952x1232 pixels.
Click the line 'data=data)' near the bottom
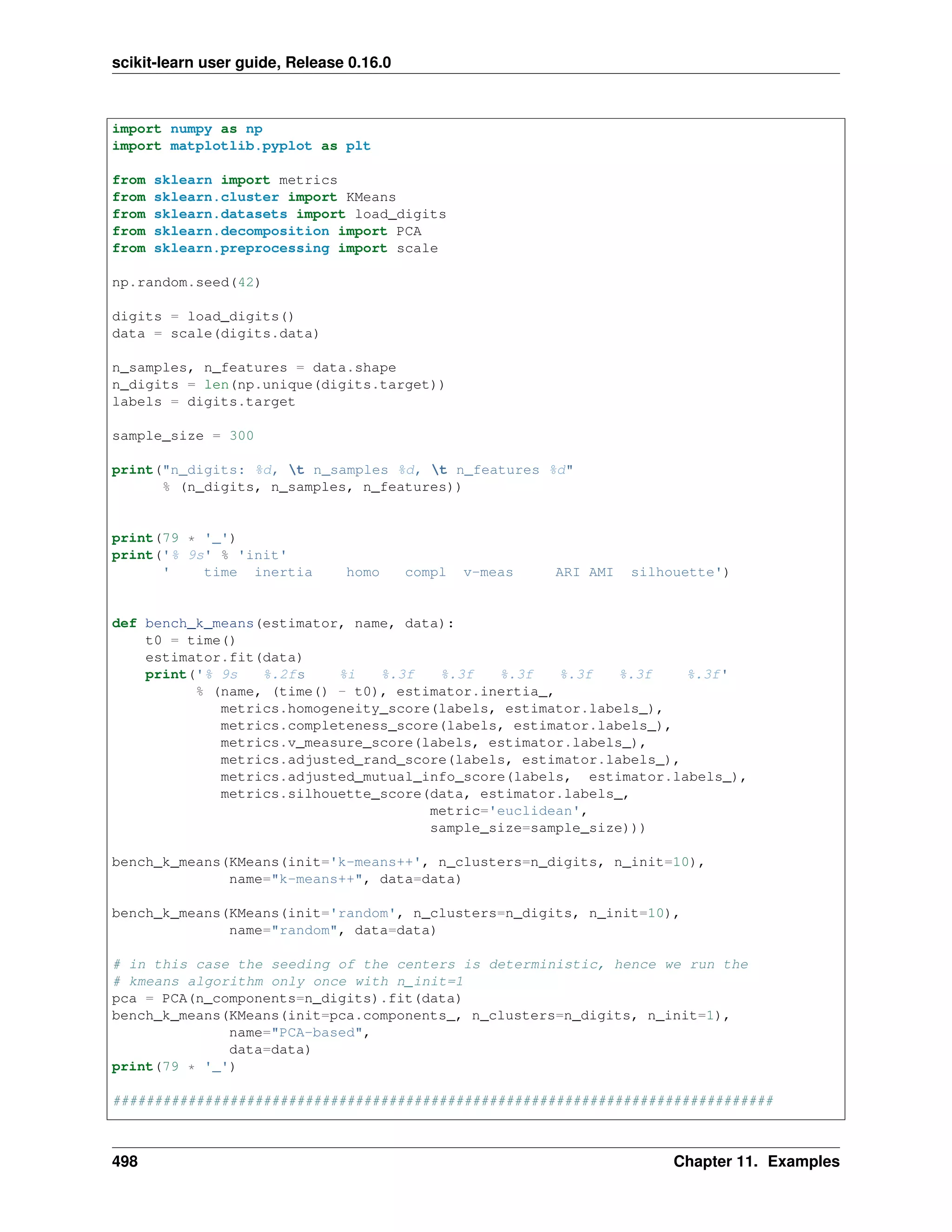(270, 1050)
